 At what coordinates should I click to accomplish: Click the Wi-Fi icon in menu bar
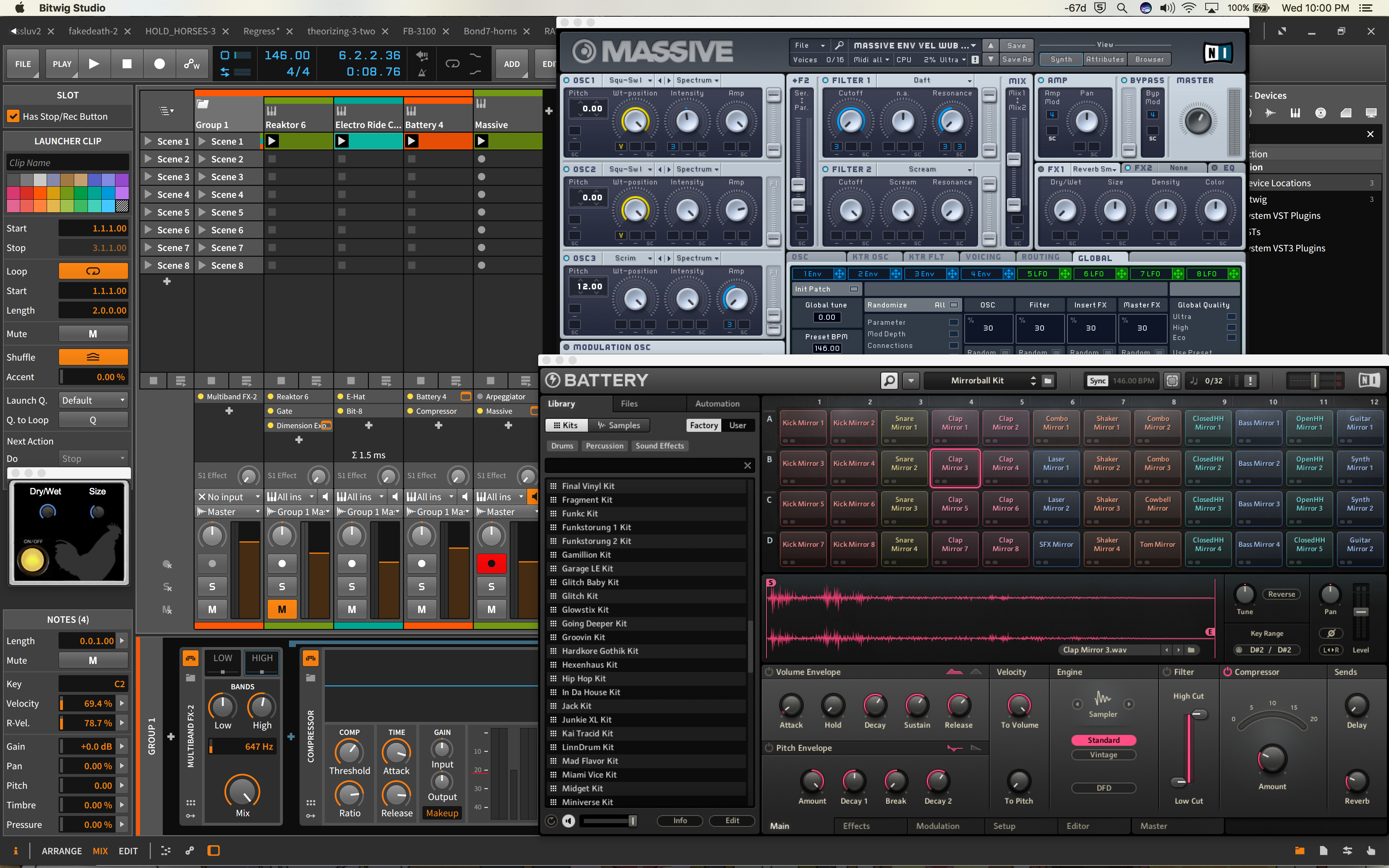(1189, 8)
